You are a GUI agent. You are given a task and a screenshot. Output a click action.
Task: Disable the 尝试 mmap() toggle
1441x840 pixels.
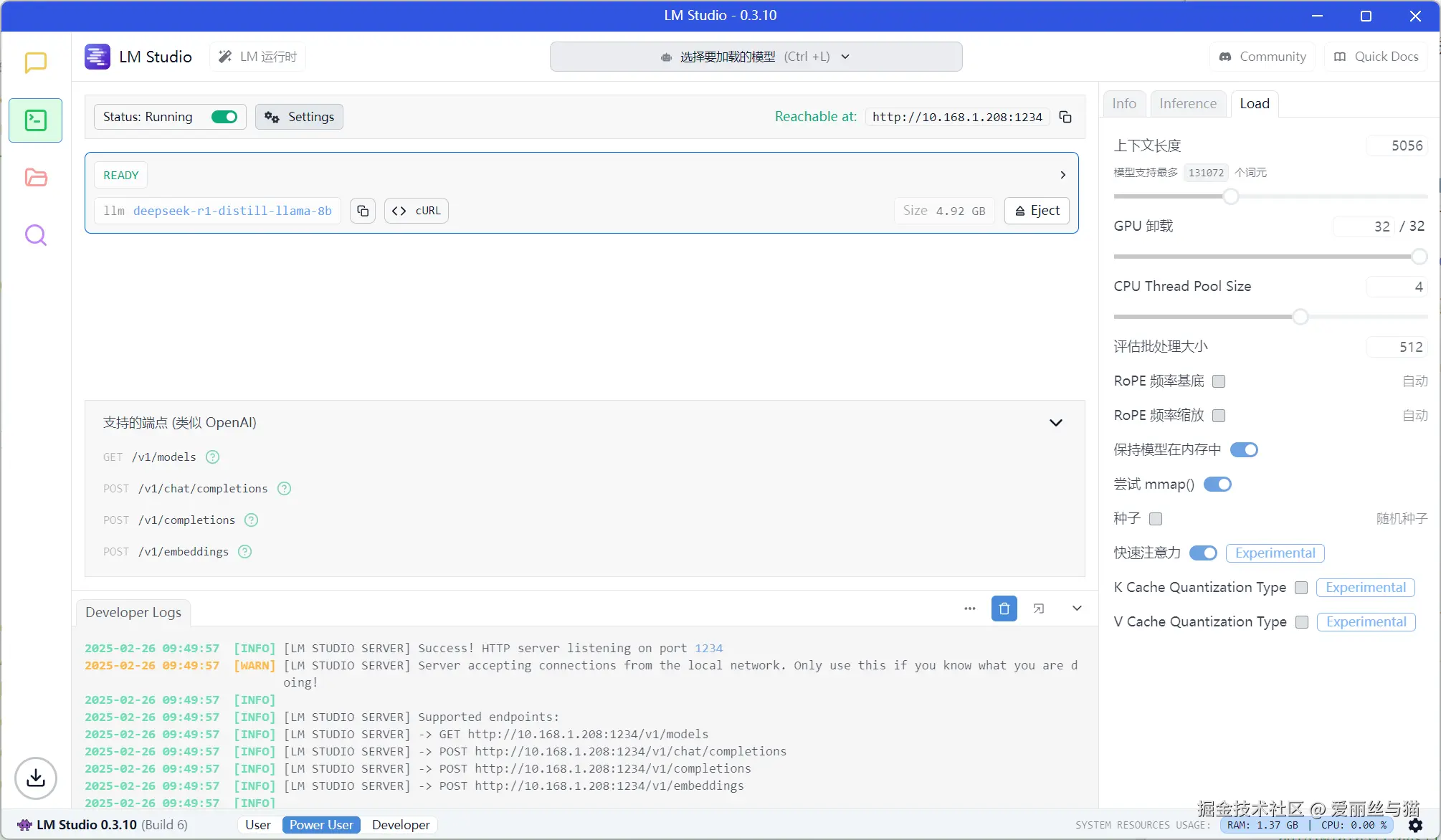click(1217, 485)
